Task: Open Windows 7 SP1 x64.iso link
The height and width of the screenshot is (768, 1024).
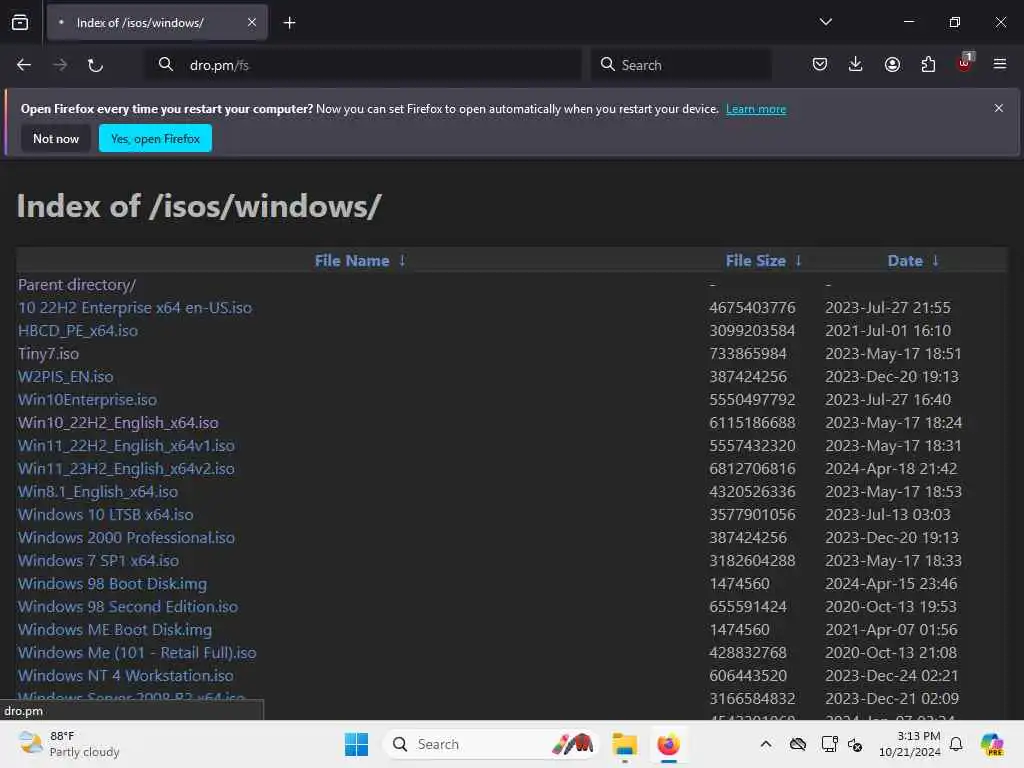Action: (99, 560)
